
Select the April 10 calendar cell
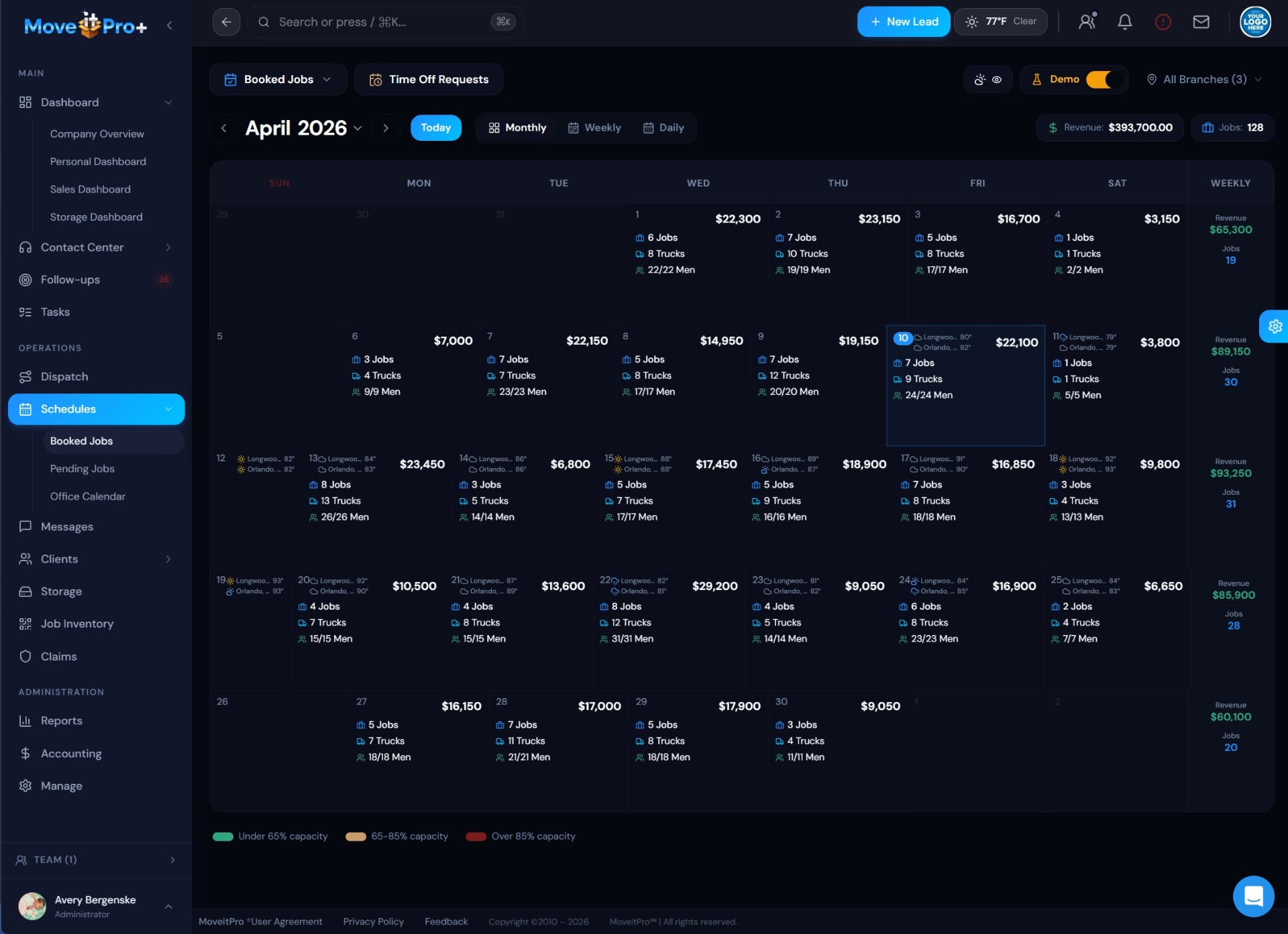point(965,386)
